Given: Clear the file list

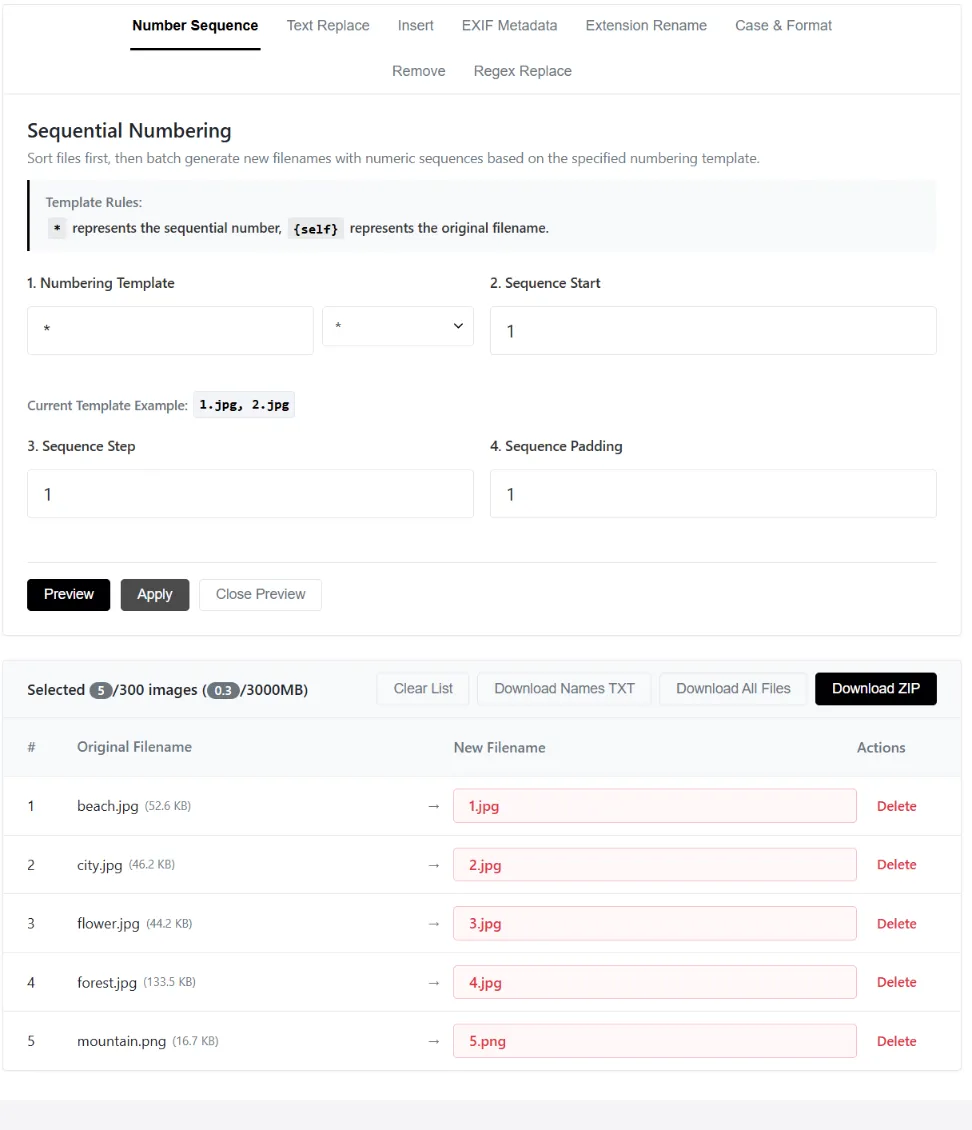Looking at the screenshot, I should (423, 689).
